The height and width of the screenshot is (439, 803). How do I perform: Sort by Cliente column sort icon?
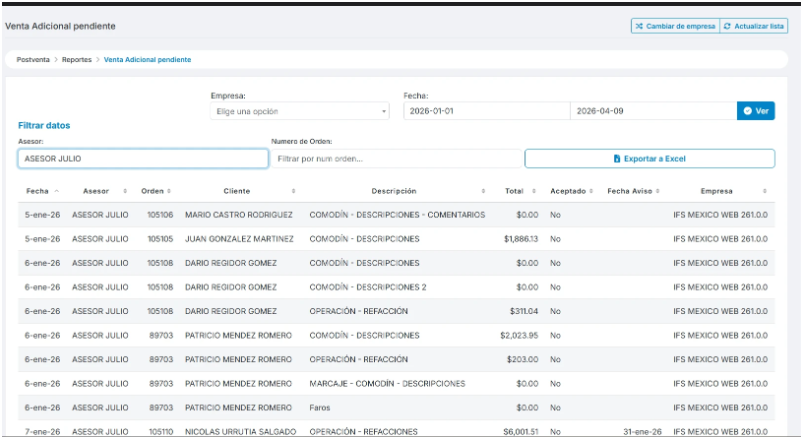click(x=293, y=191)
